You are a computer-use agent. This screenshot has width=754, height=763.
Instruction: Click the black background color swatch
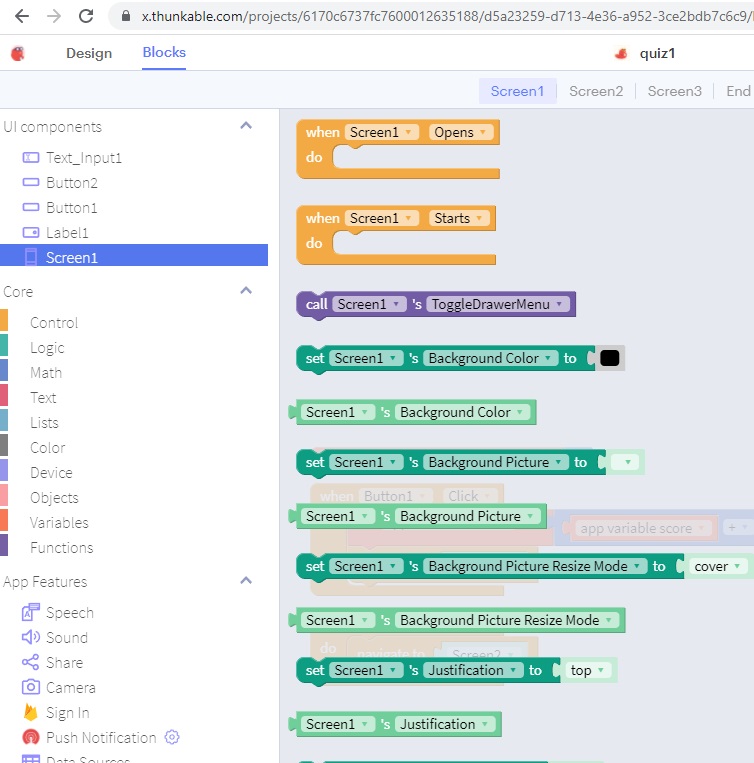(609, 358)
